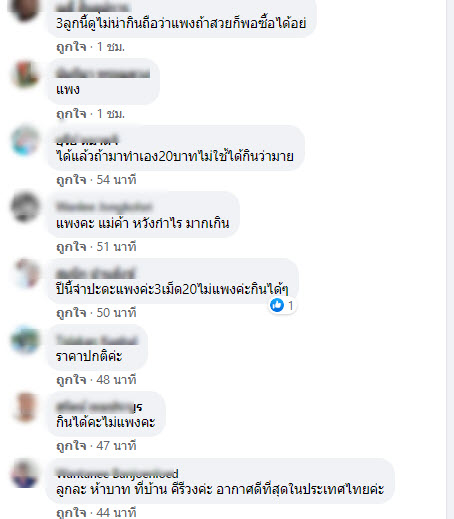Select avatar beside 'กินได้คะไม่แพงคะ' comment

(x=25, y=407)
